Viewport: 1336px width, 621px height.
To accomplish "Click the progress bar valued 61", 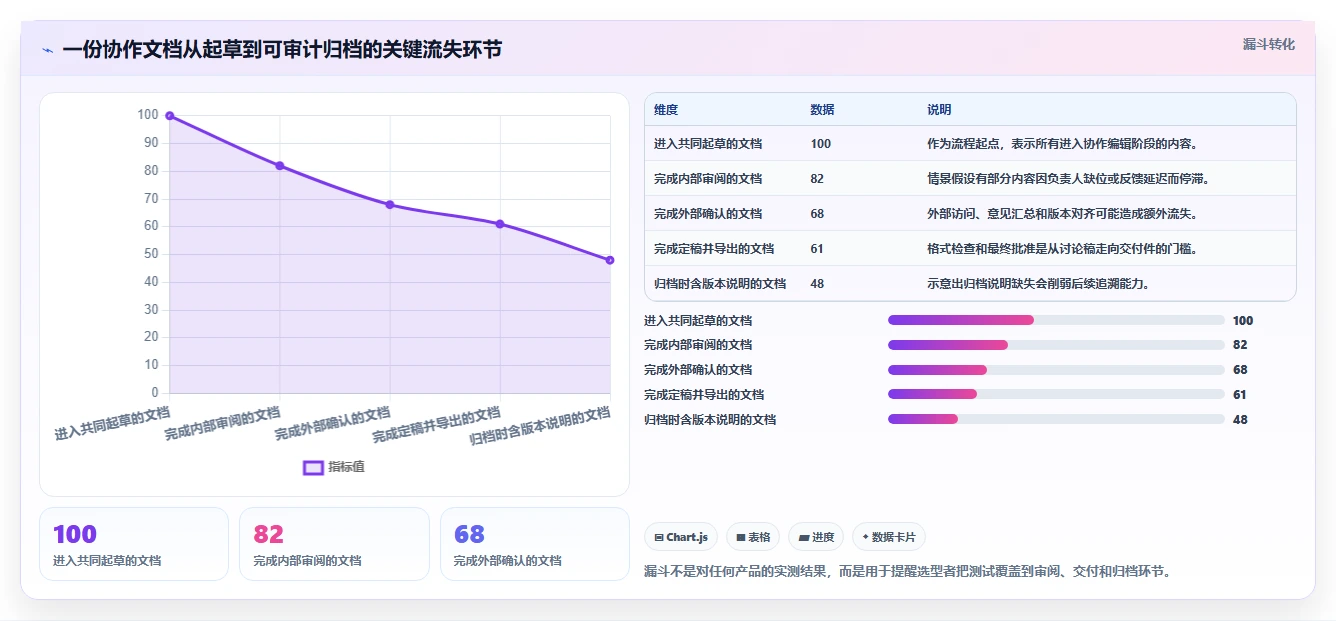I will (1056, 394).
